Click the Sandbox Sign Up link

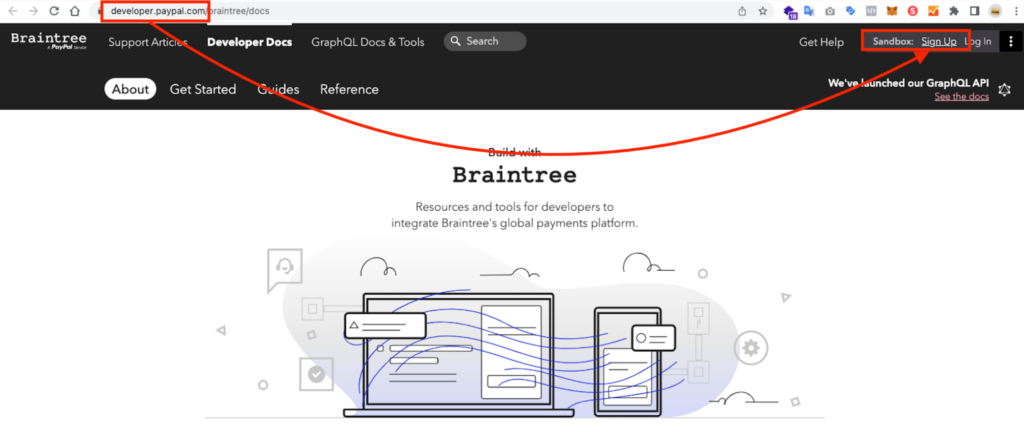[939, 42]
